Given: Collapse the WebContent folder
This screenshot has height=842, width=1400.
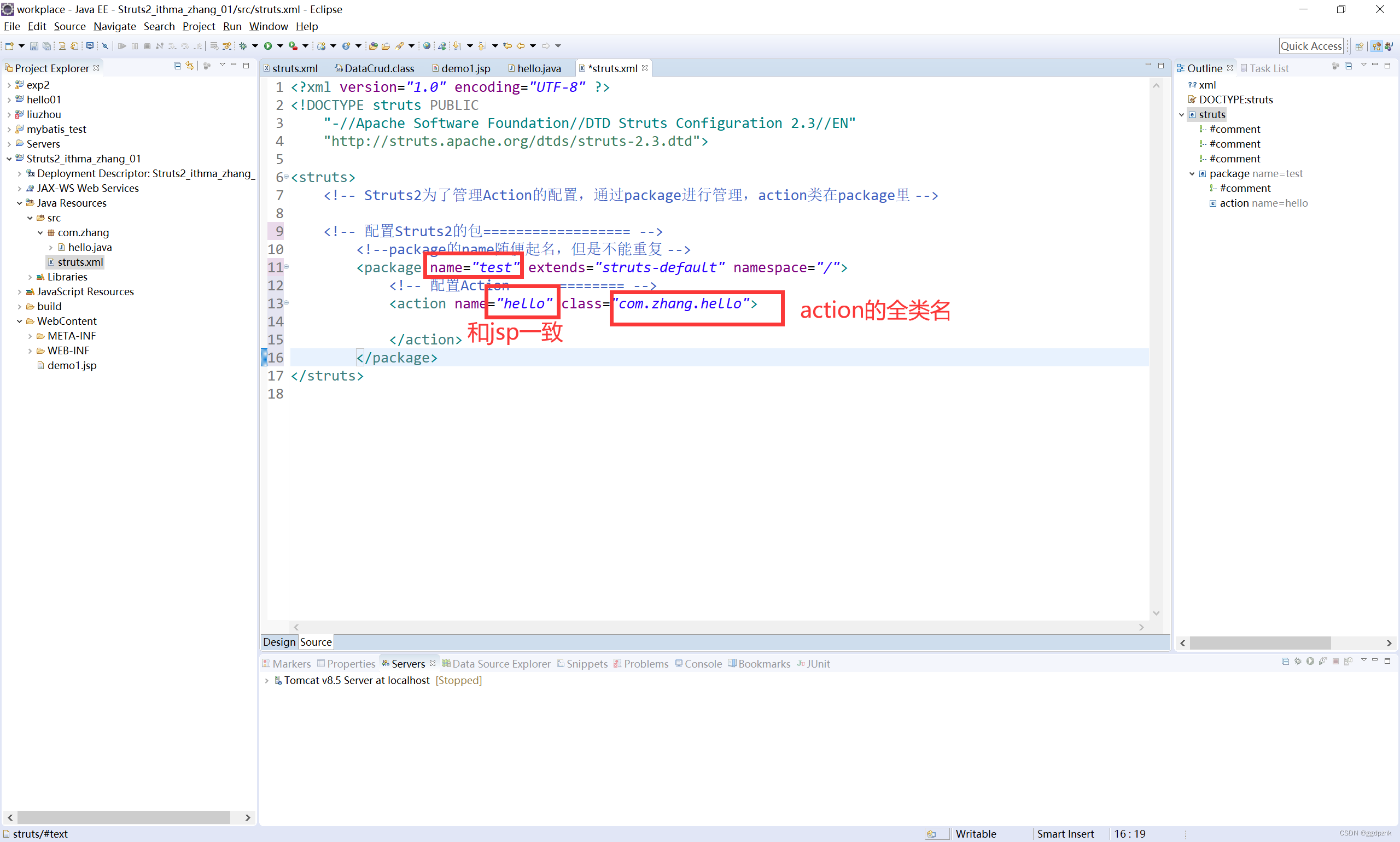Looking at the screenshot, I should coord(19,321).
